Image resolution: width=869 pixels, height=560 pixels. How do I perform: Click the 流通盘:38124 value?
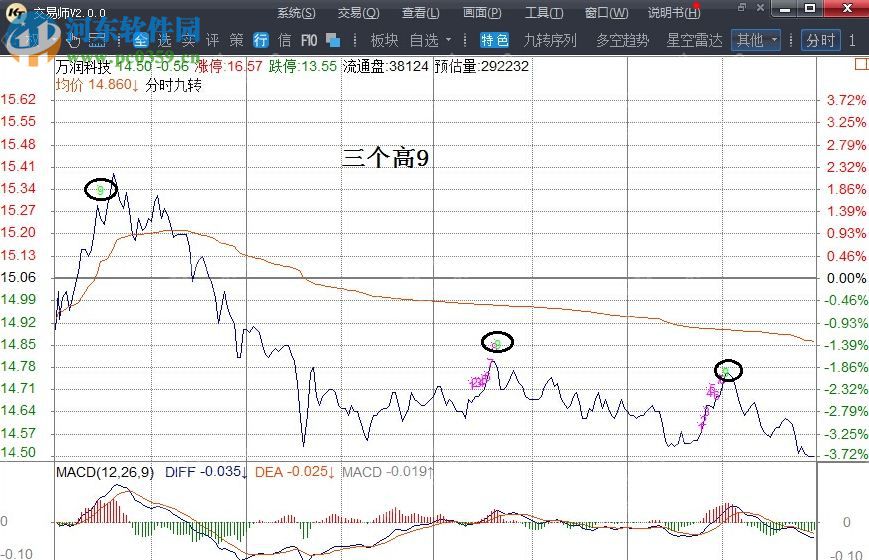[x=386, y=67]
